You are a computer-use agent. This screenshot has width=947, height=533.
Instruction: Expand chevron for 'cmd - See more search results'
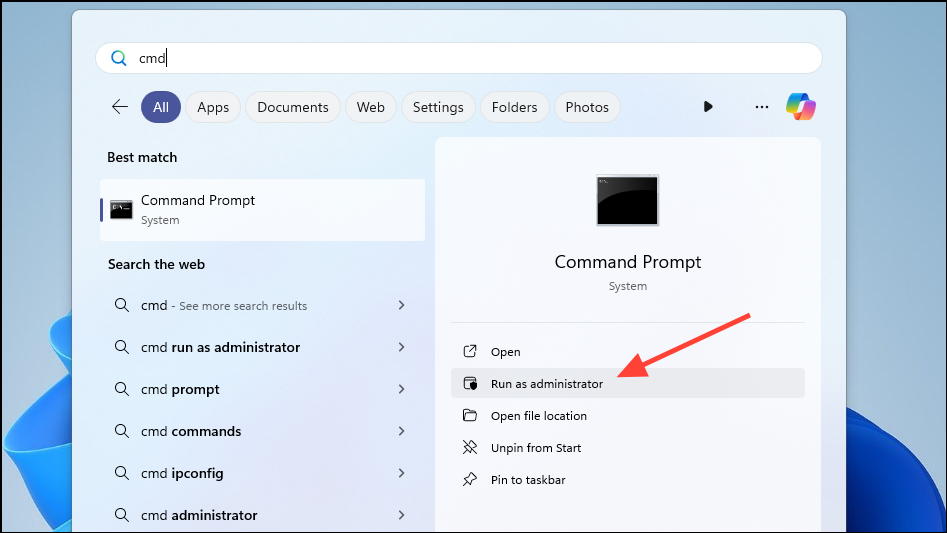(402, 305)
